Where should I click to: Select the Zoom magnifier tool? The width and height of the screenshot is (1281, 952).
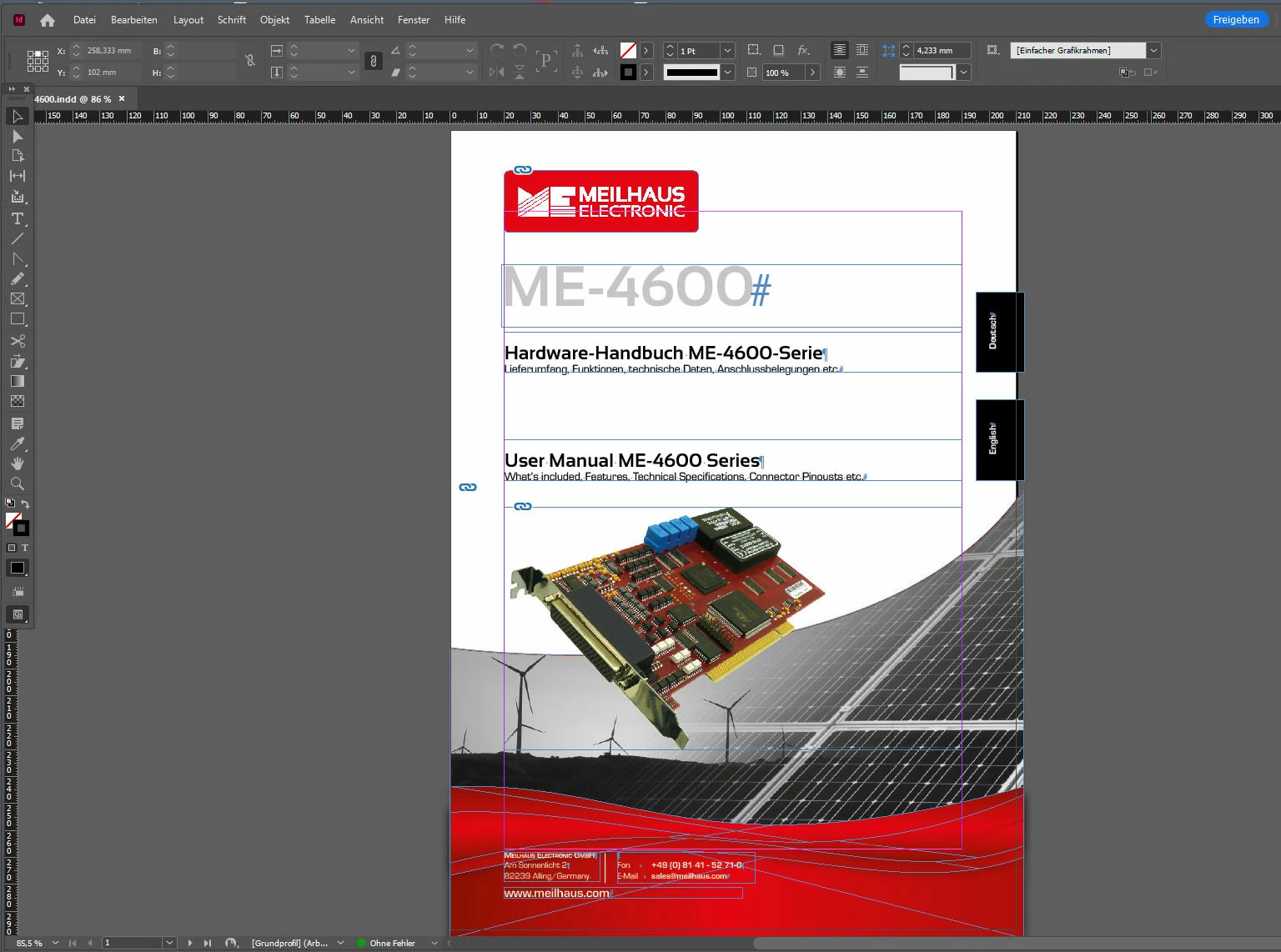pos(17,484)
